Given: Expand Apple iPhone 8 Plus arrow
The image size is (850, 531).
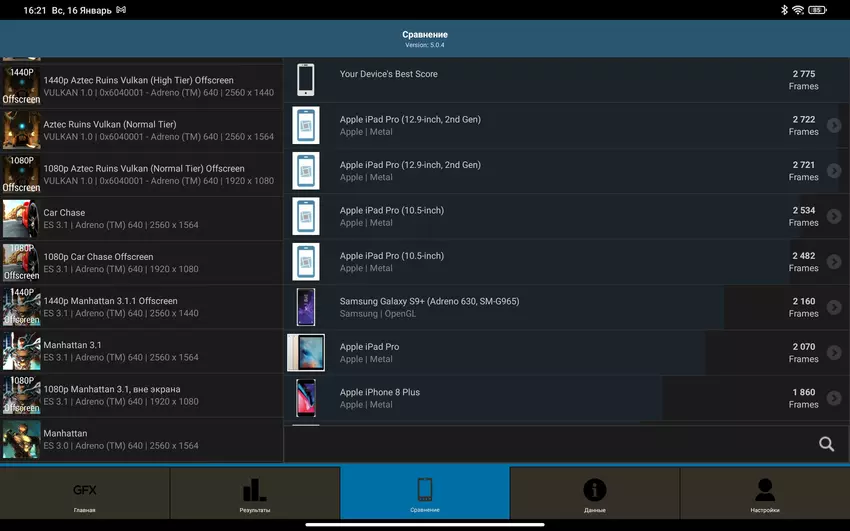Looking at the screenshot, I should pos(833,399).
